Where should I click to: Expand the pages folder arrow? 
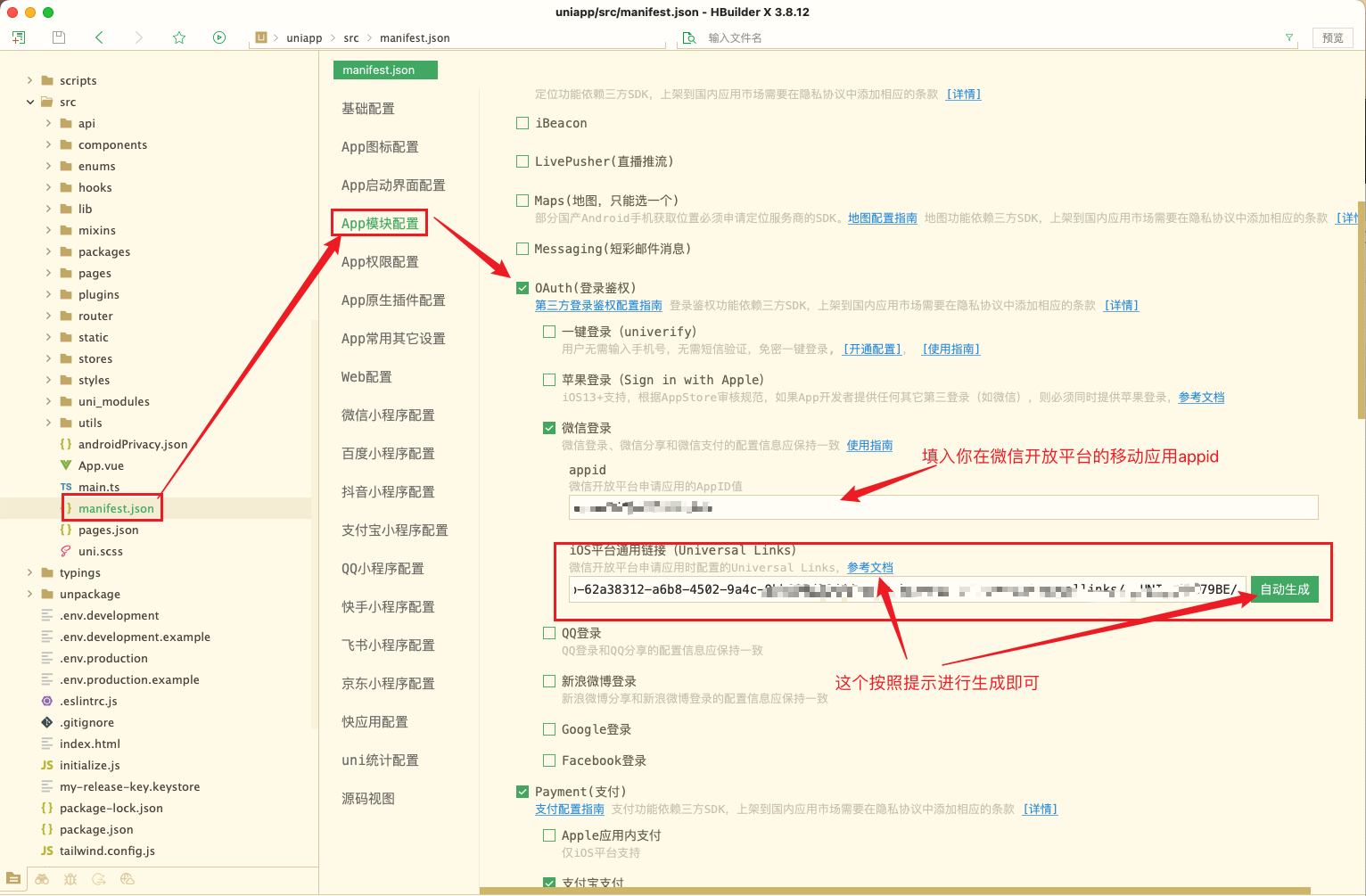pos(48,273)
